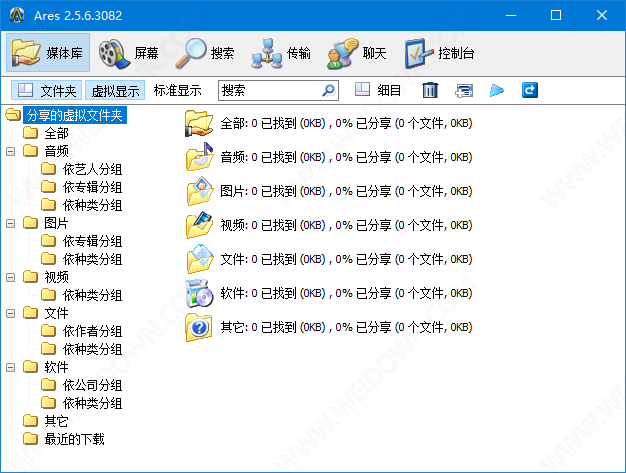Select the 其它: 0 已找到 summary text
This screenshot has width=626, height=473.
pos(346,327)
